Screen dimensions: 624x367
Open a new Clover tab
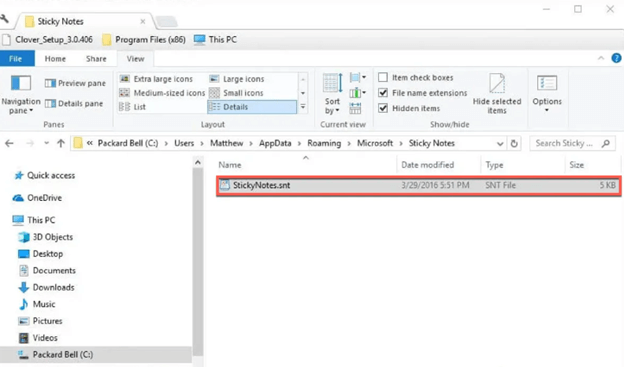[x=166, y=21]
